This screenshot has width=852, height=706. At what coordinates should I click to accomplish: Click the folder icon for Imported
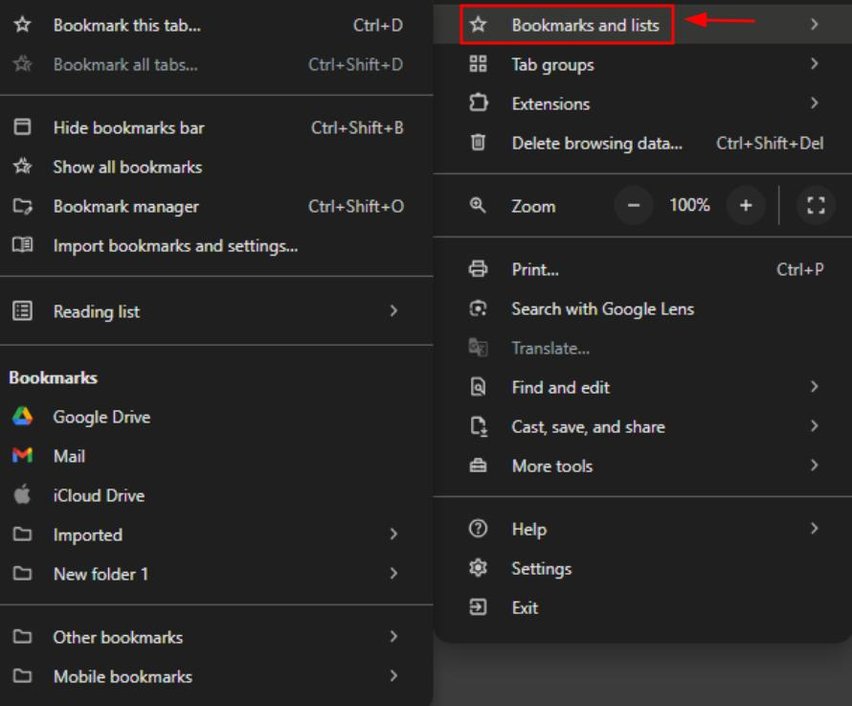coord(22,534)
